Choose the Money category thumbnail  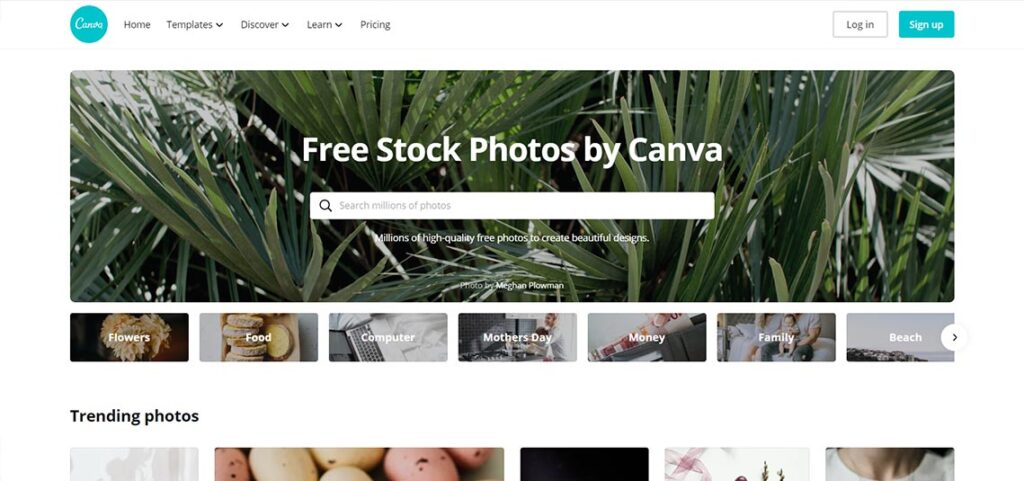click(647, 337)
